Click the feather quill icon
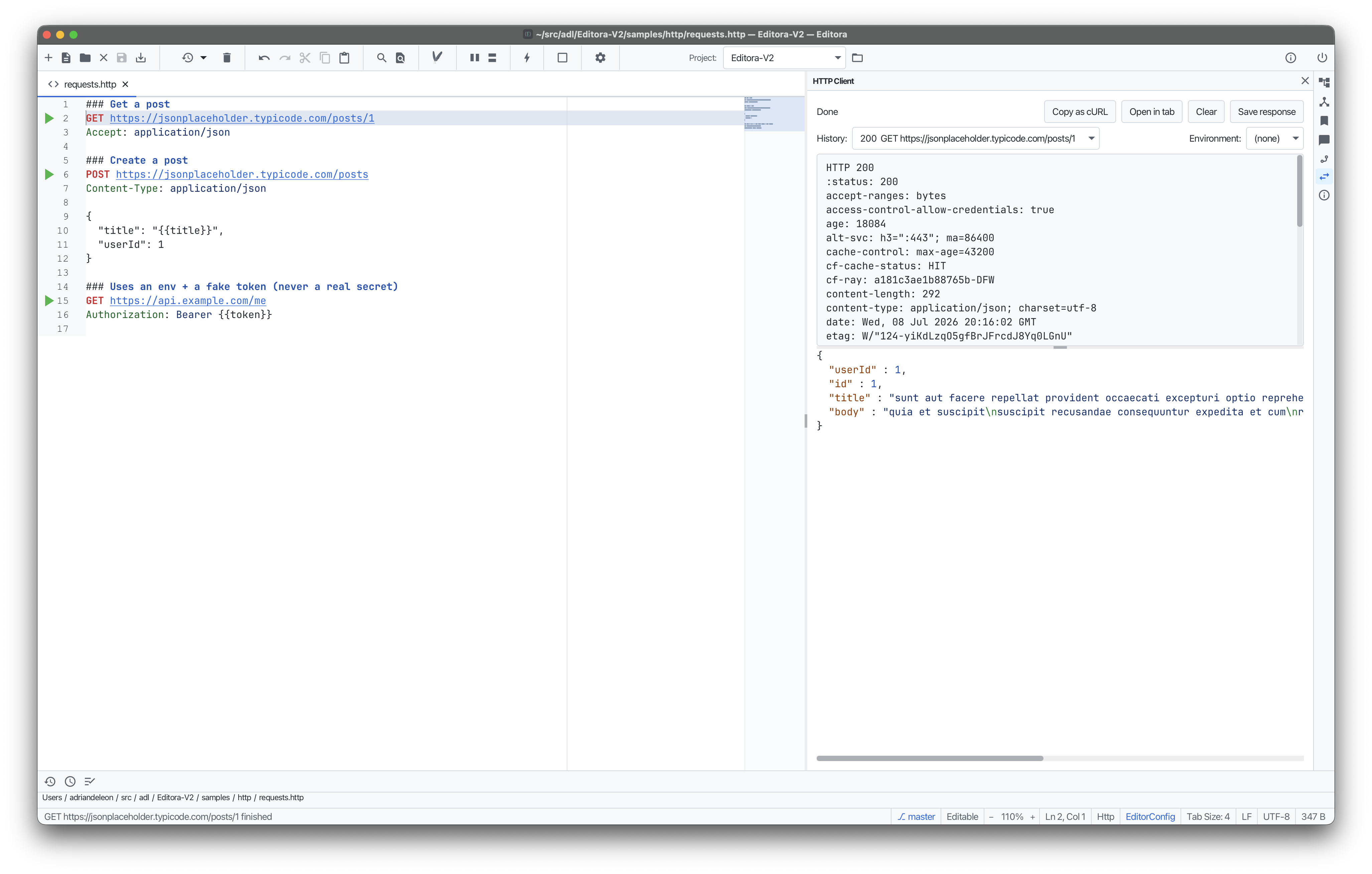1372x874 pixels. click(437, 57)
